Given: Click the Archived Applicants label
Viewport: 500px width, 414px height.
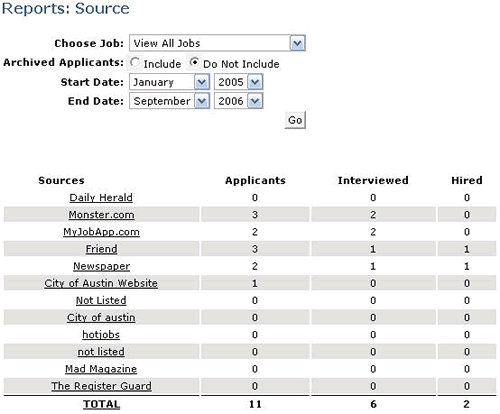Looking at the screenshot, I should pyautogui.click(x=64, y=62).
